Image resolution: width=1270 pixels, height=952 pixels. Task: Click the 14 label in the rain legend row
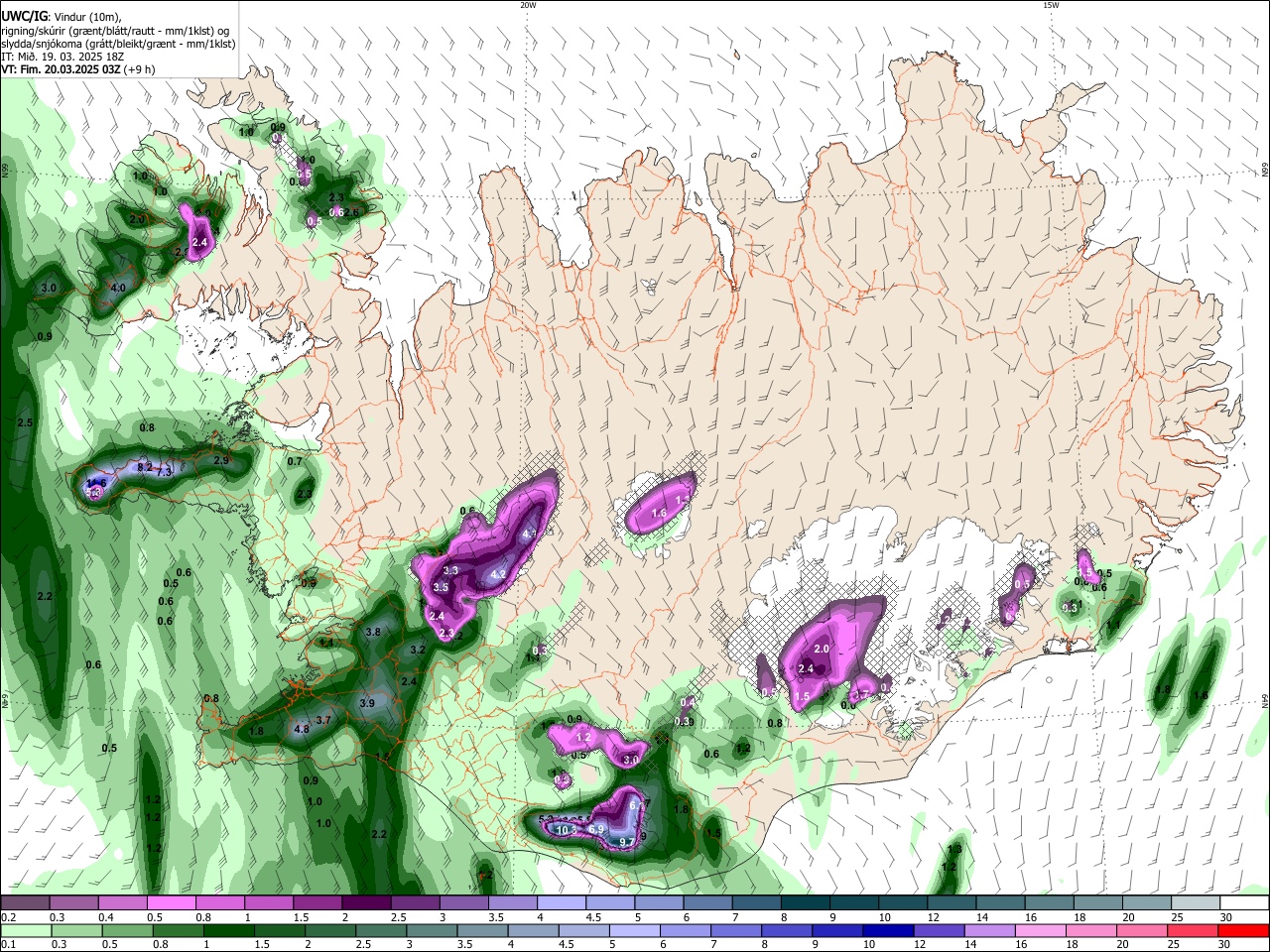(x=971, y=944)
